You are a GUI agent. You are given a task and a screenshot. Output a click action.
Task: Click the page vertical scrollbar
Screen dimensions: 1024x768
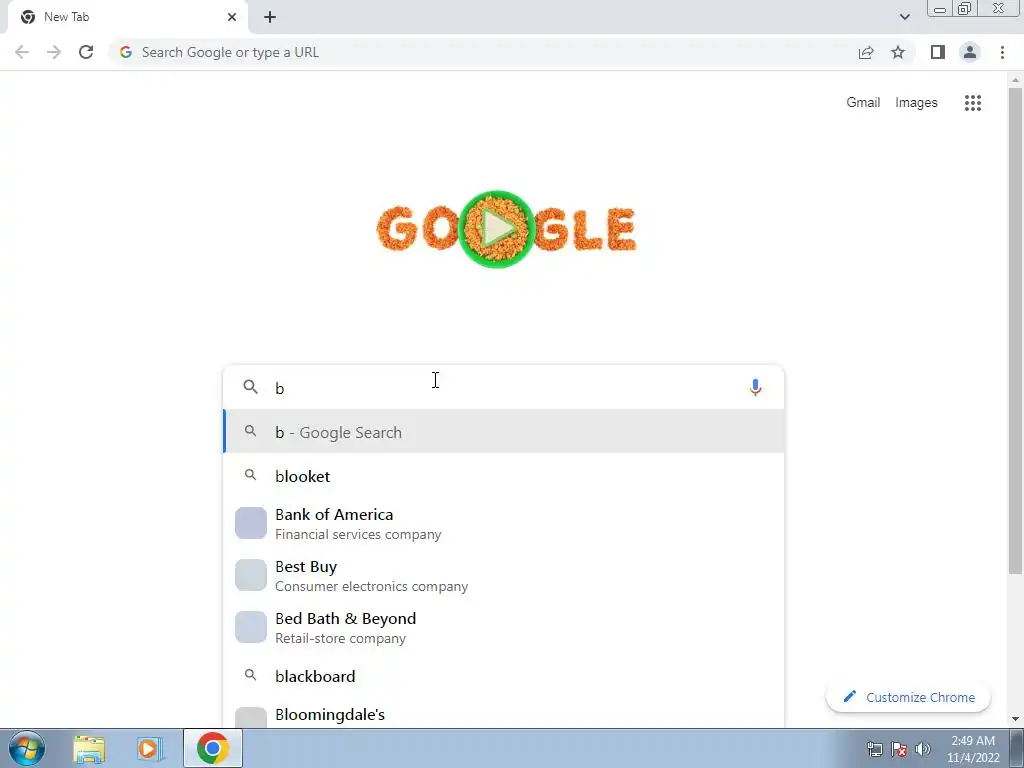(1015, 330)
